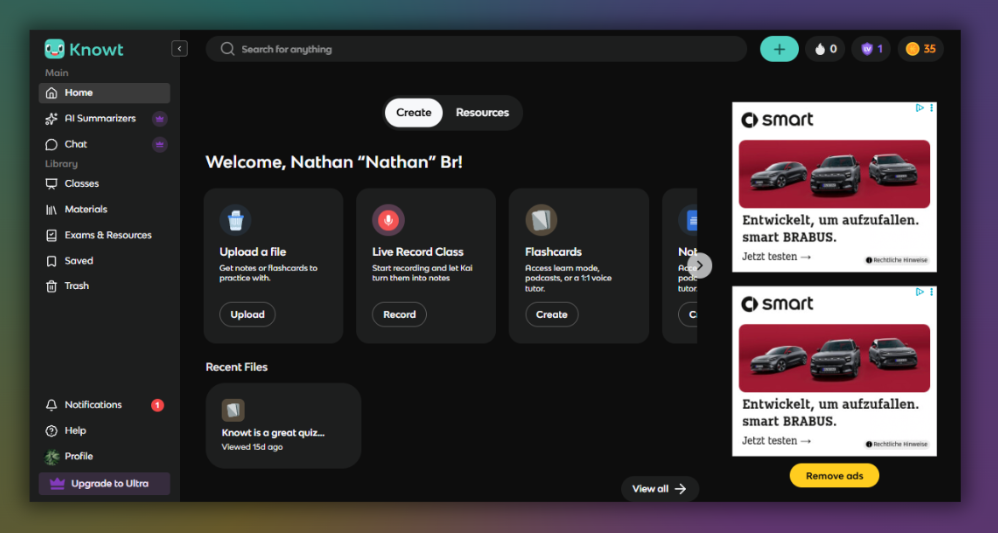The image size is (998, 533).
Task: Click Jetzt testen in the bottom ad
Action: pos(777,441)
